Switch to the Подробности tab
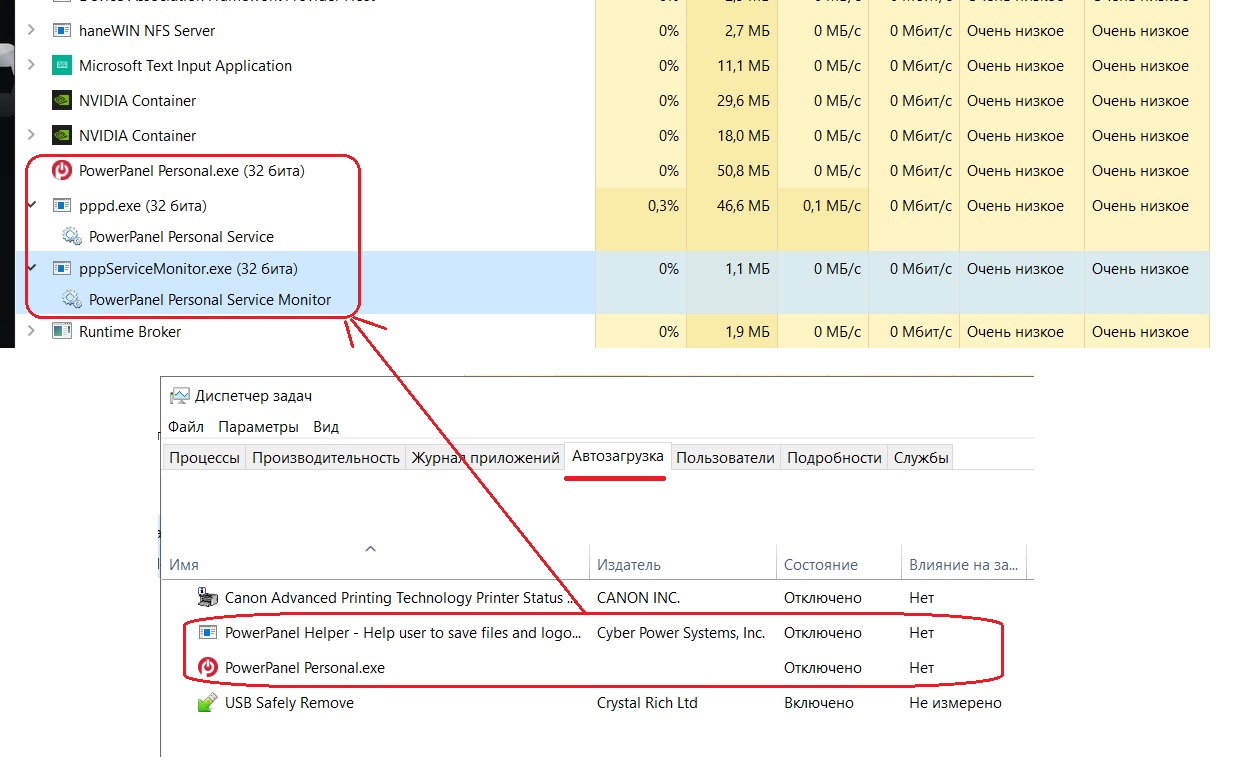Image resolution: width=1237 pixels, height=761 pixels. (835, 458)
